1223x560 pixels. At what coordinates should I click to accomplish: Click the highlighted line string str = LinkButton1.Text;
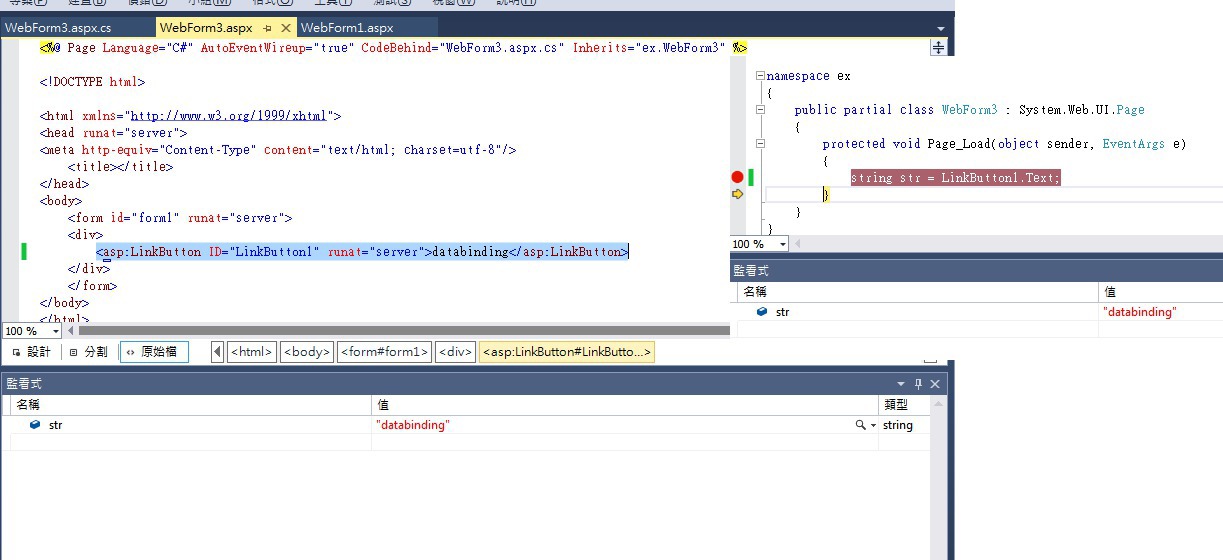click(x=955, y=177)
